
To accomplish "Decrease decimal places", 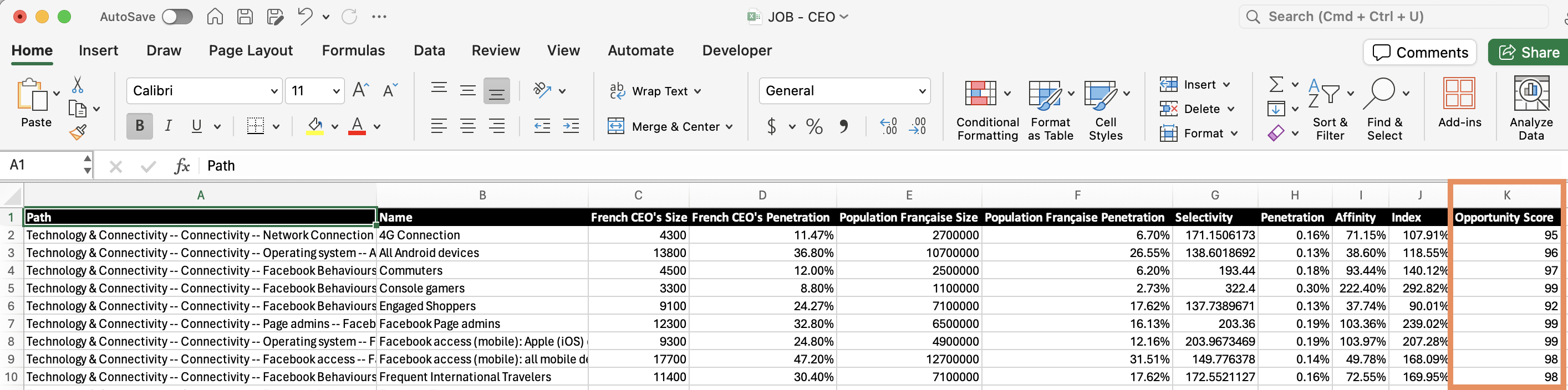I will coord(917,126).
